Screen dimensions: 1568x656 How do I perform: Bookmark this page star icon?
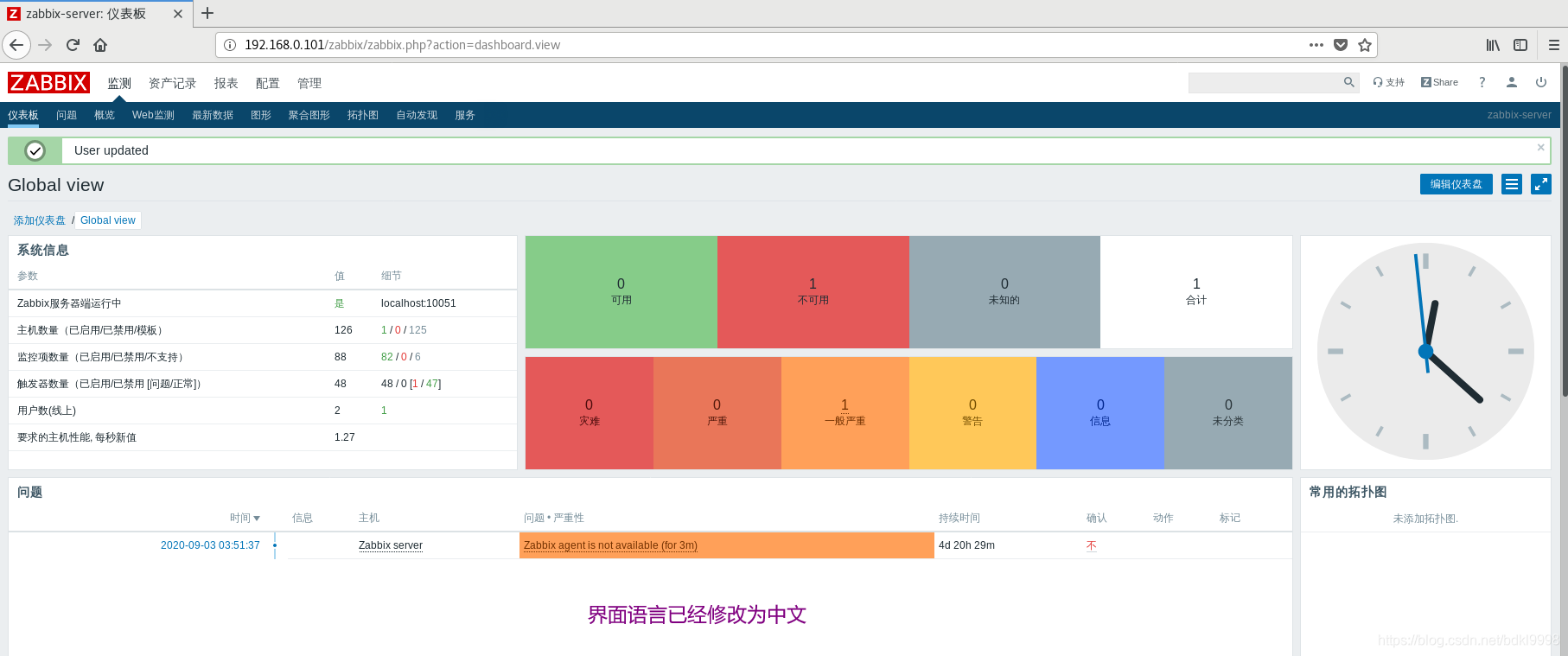(1365, 45)
